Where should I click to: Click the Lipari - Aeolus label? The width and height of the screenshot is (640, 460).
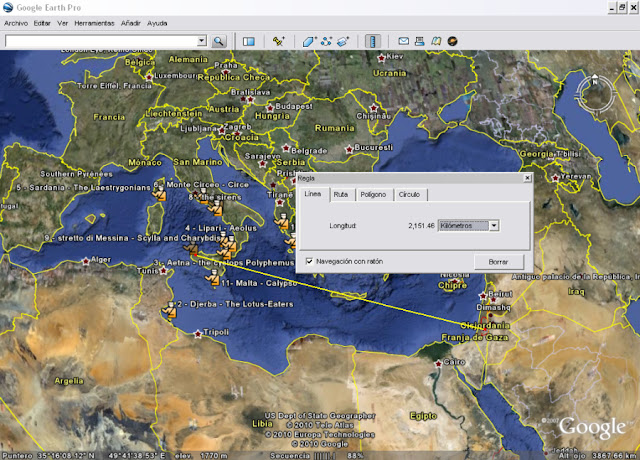[x=221, y=228]
